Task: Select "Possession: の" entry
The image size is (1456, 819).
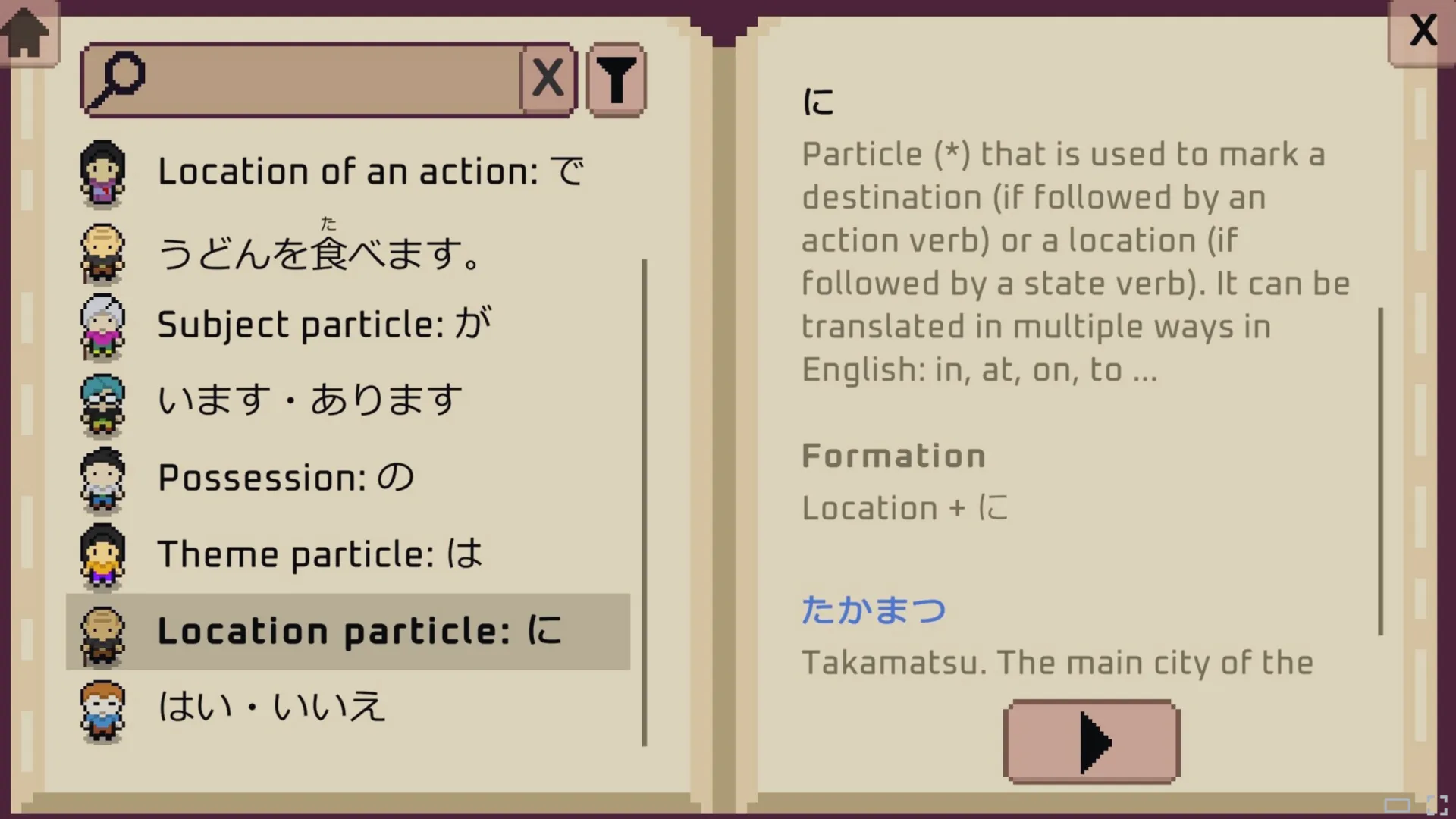Action: coord(286,479)
